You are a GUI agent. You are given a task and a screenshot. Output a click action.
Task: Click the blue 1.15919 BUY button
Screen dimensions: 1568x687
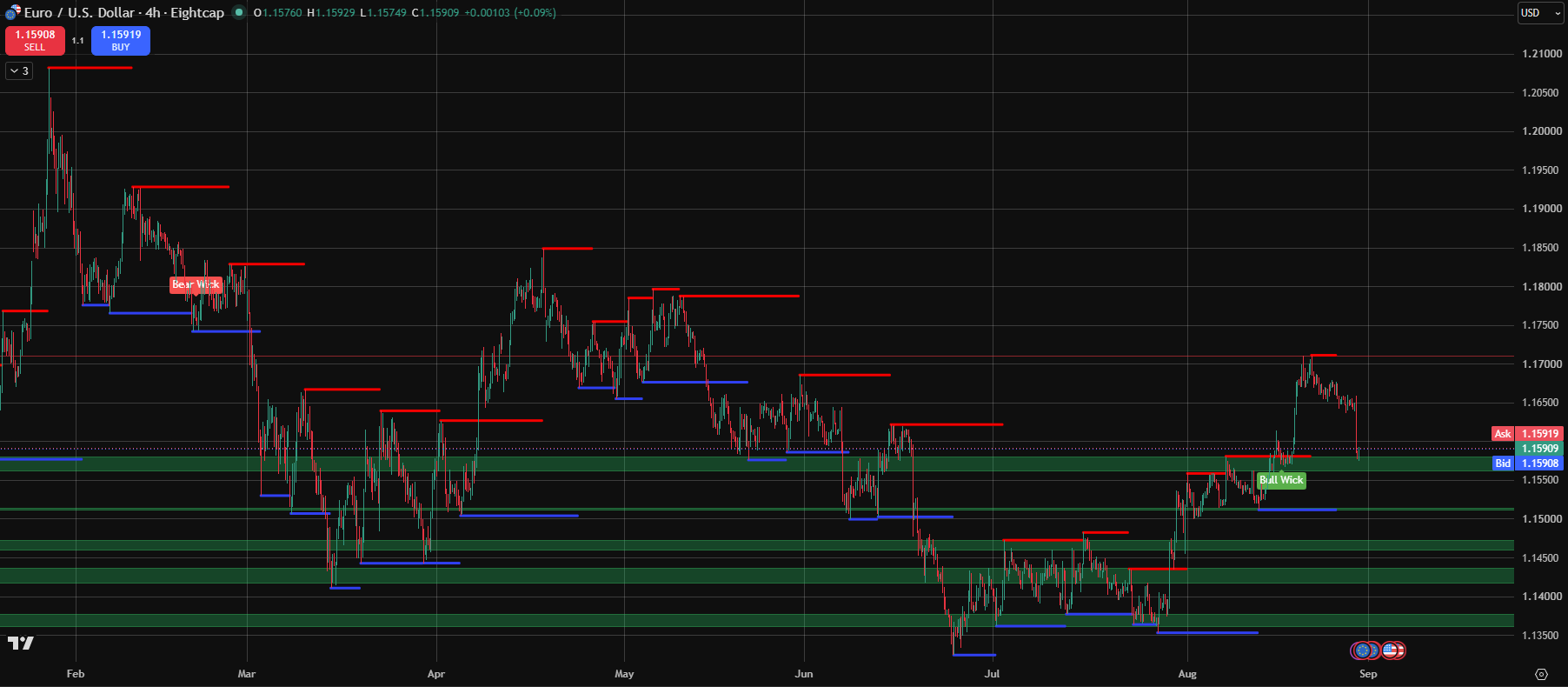point(121,41)
